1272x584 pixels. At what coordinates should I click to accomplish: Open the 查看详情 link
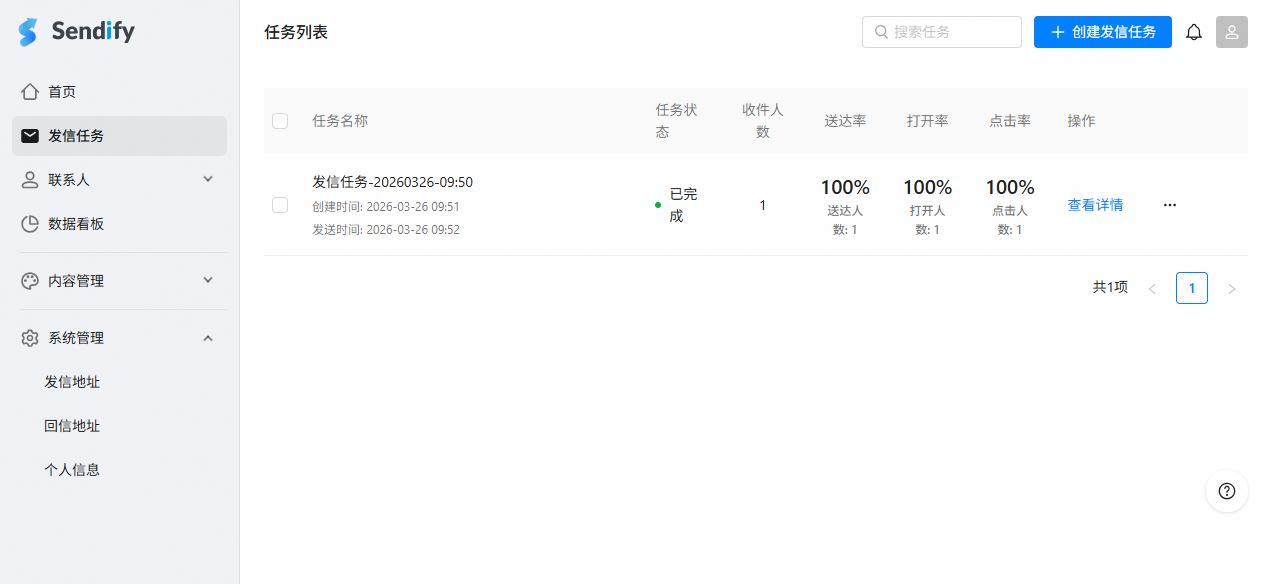(x=1095, y=205)
